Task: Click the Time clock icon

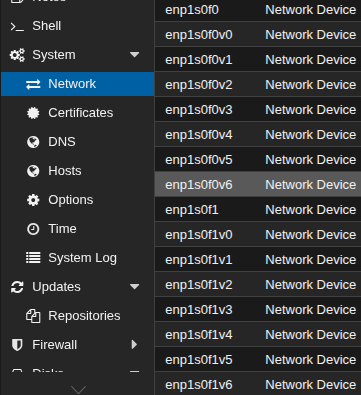Action: [33, 229]
